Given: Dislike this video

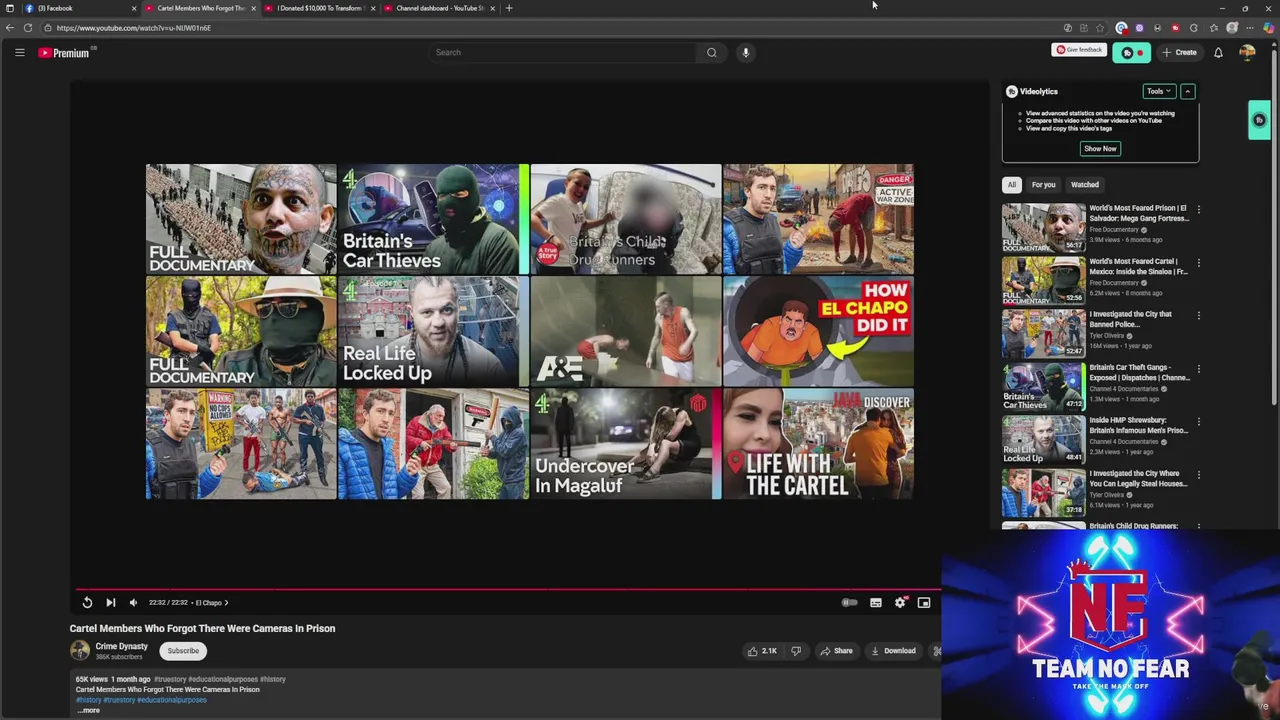Looking at the screenshot, I should (x=796, y=651).
